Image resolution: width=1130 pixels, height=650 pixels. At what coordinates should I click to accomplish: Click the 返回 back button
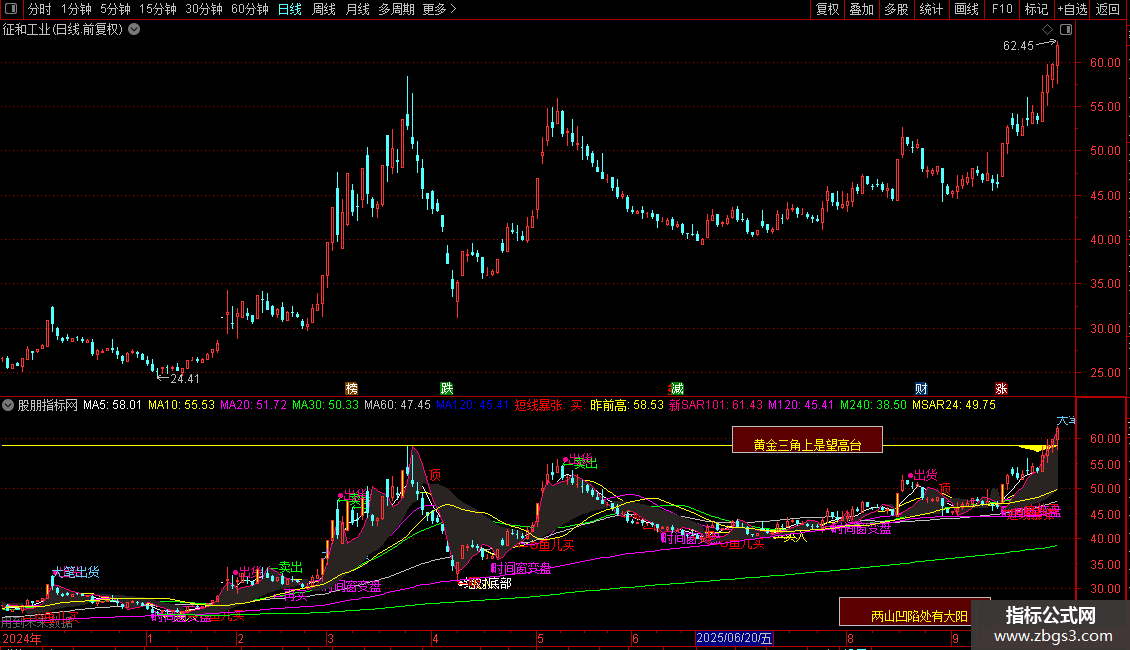click(1108, 10)
